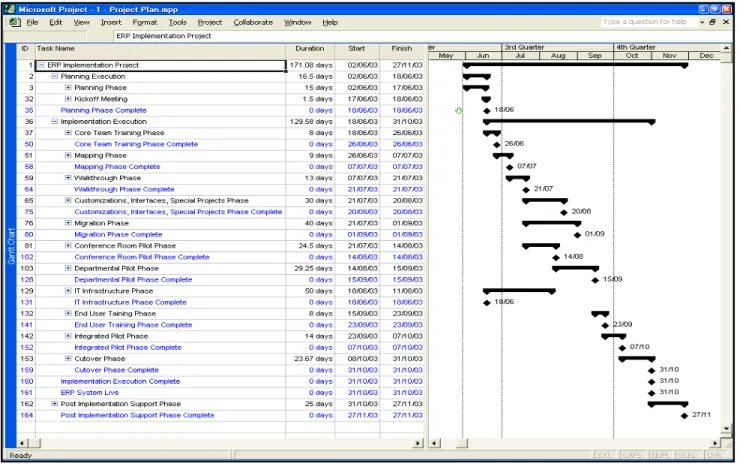This screenshot has width=740, height=464.
Task: Click the Microsoft Project document icon in menu bar
Action: pyautogui.click(x=15, y=22)
